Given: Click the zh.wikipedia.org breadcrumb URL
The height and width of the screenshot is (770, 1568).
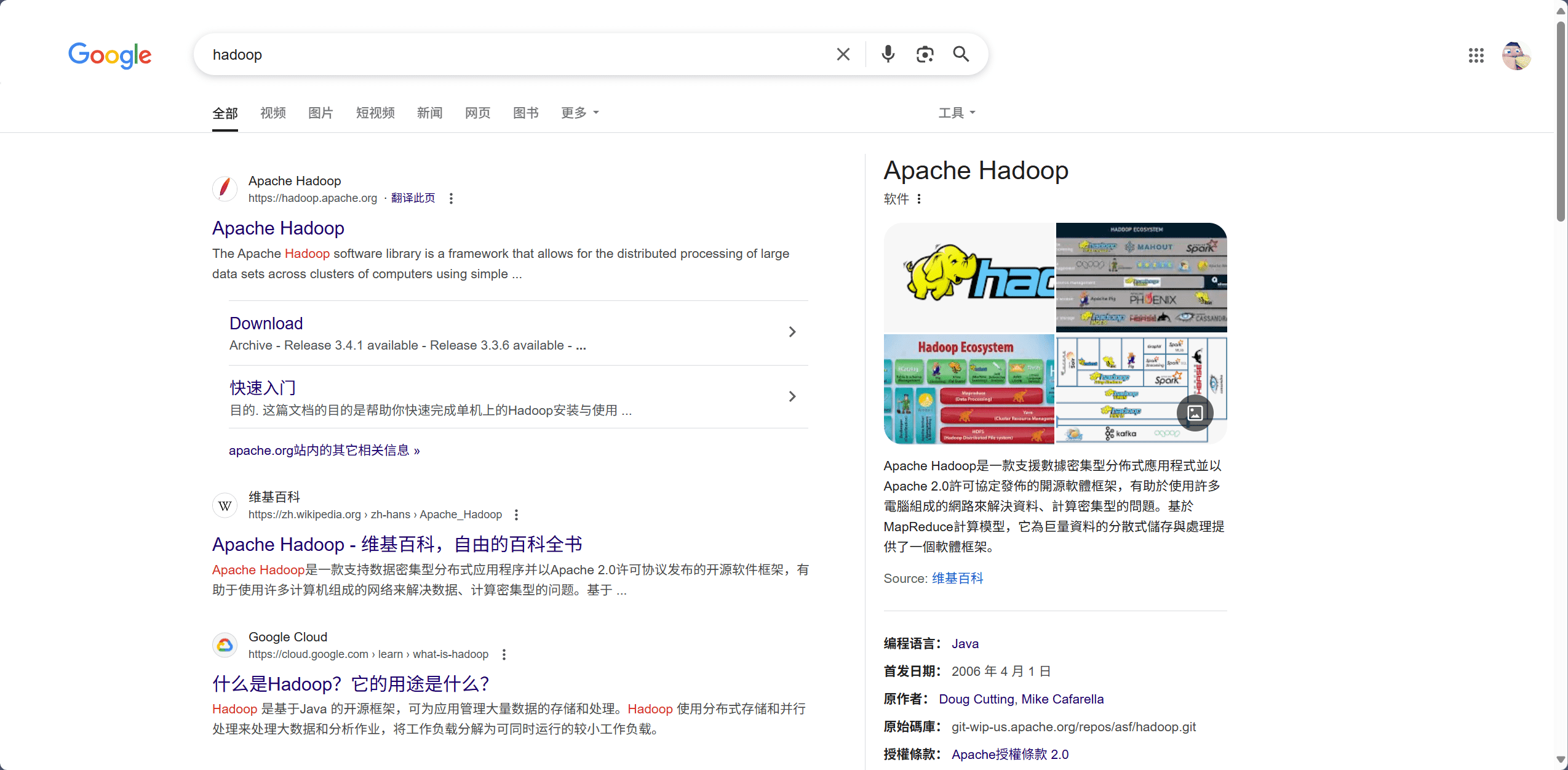Looking at the screenshot, I should tap(375, 515).
